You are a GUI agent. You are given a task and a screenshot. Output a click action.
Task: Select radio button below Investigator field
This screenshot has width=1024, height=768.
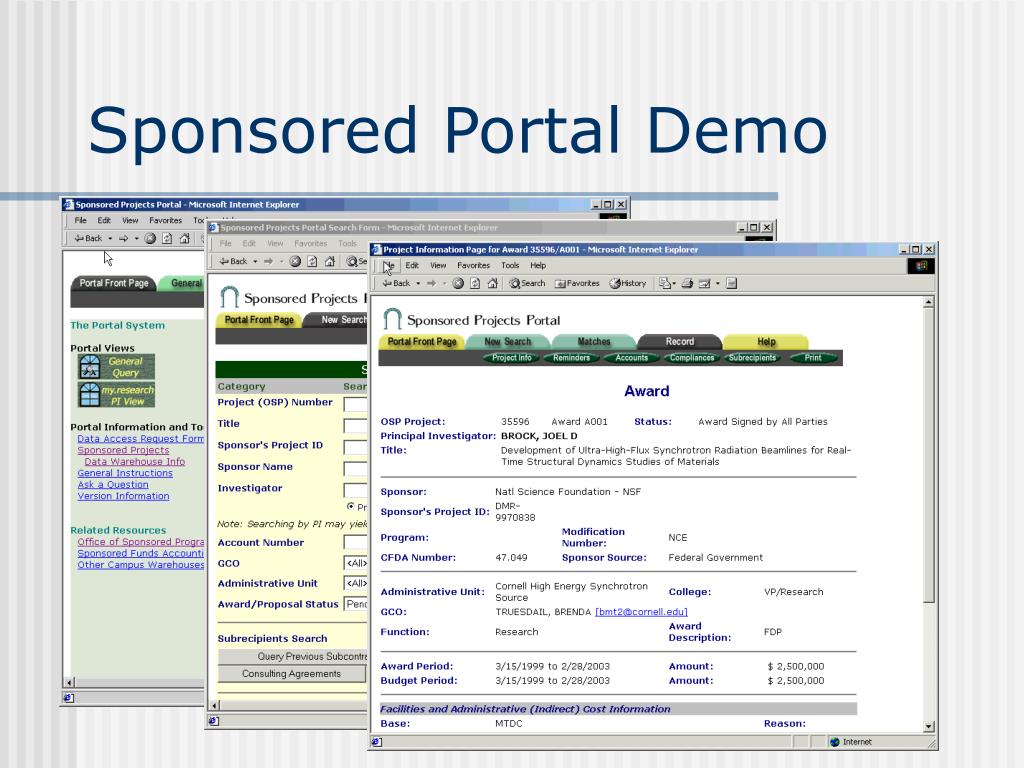tap(351, 506)
